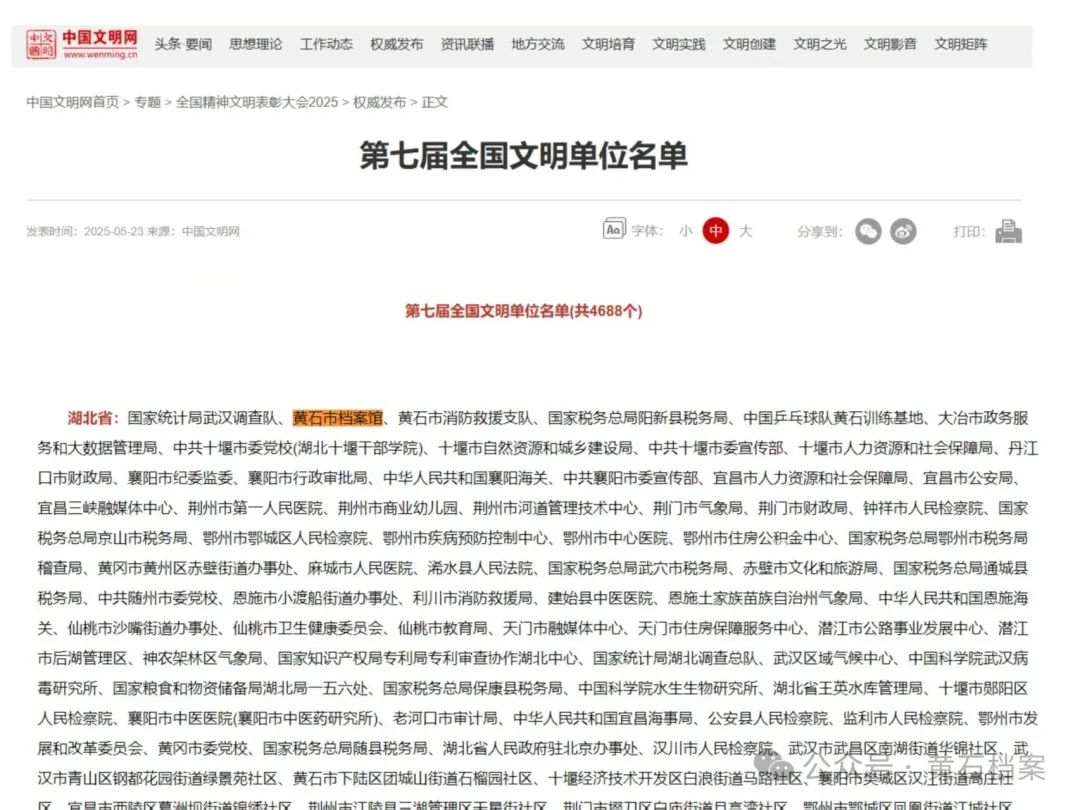Click the 正文 breadcrumb item
Viewport: 1080px width, 810px height.
[435, 102]
